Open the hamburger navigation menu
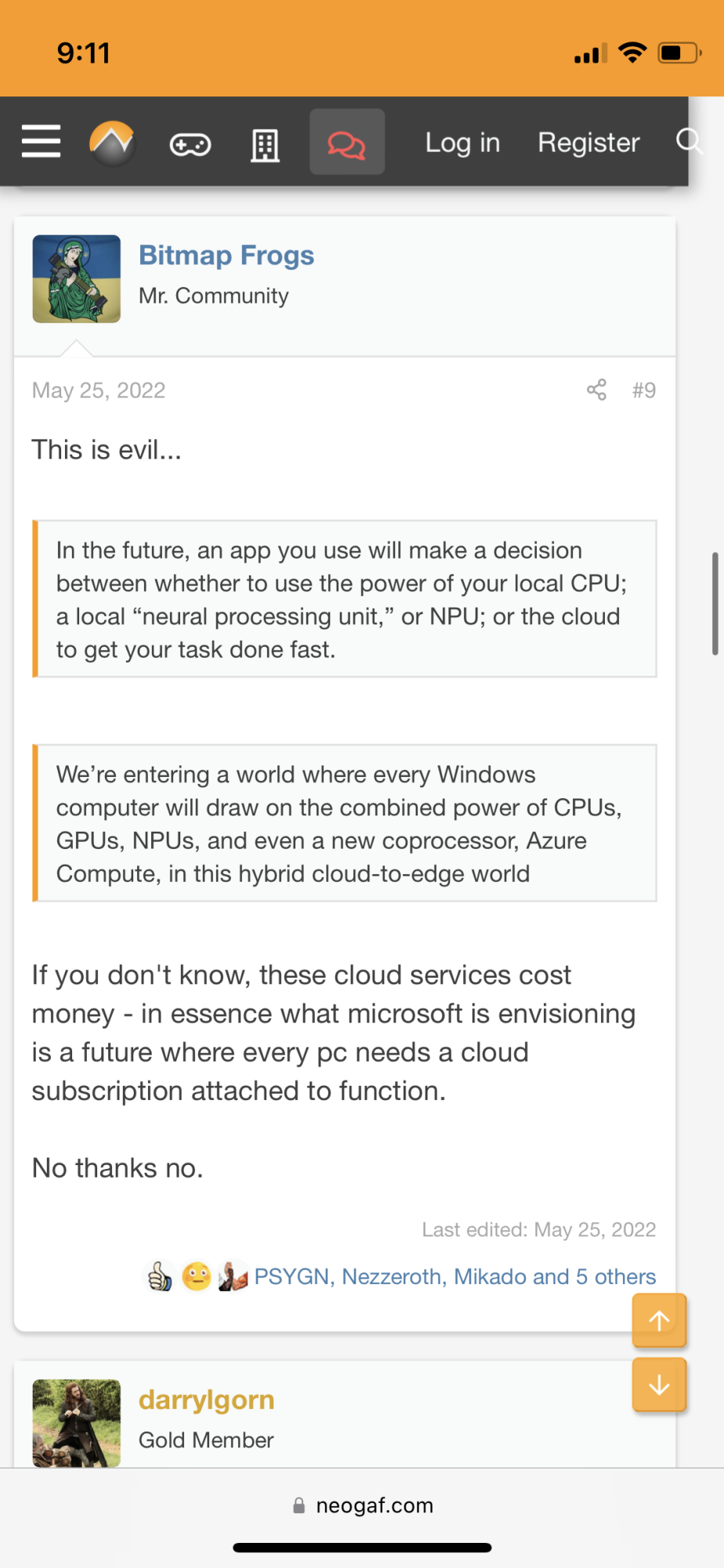This screenshot has height=1568, width=724. pyautogui.click(x=41, y=142)
